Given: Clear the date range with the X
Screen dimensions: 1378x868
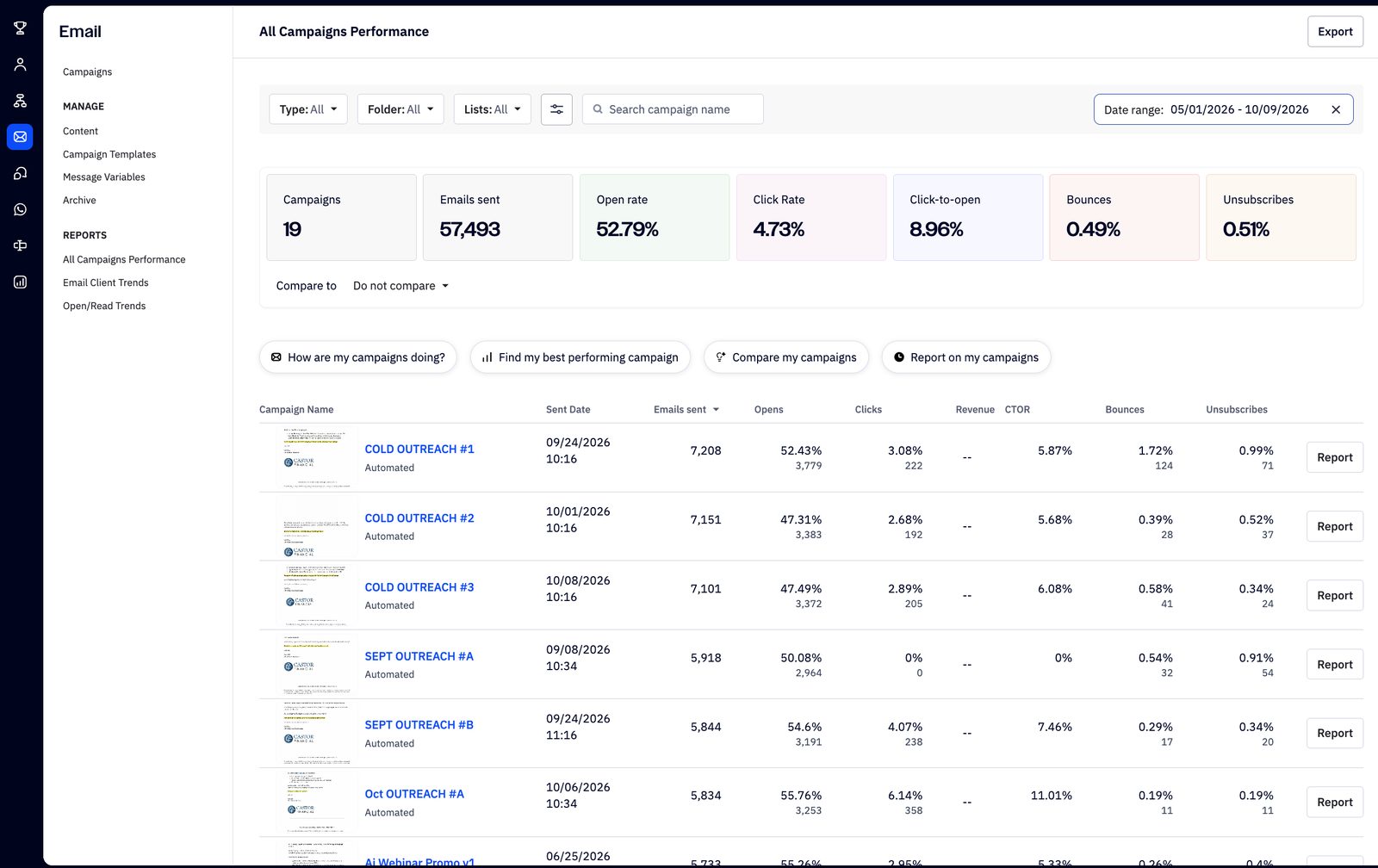Looking at the screenshot, I should (1336, 109).
